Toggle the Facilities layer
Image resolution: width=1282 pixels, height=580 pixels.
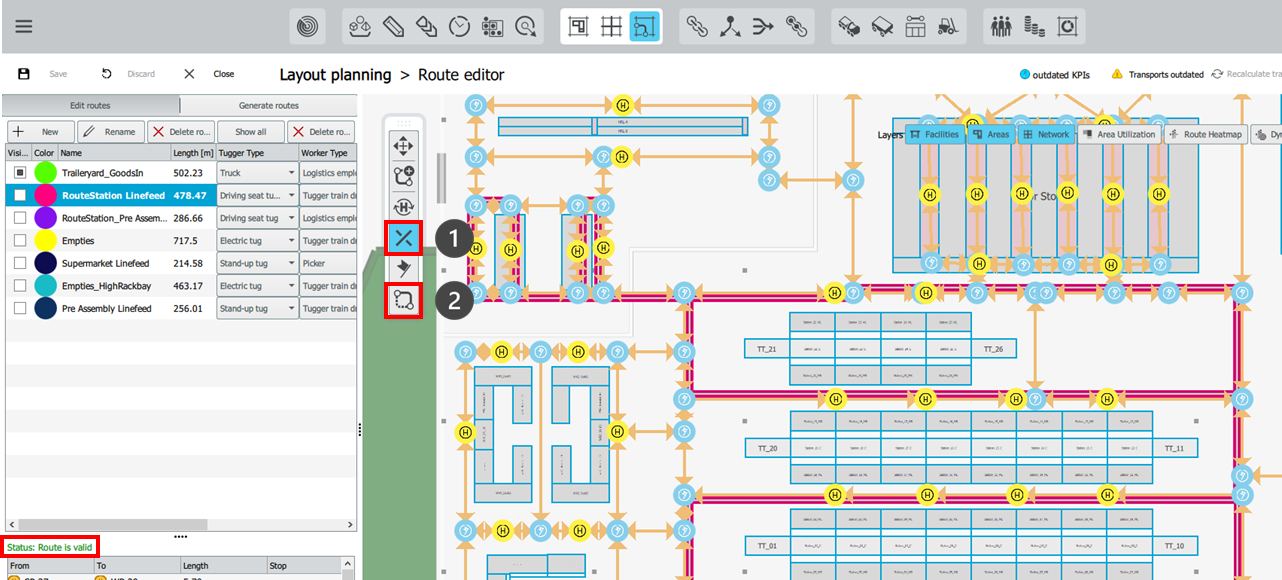point(935,134)
